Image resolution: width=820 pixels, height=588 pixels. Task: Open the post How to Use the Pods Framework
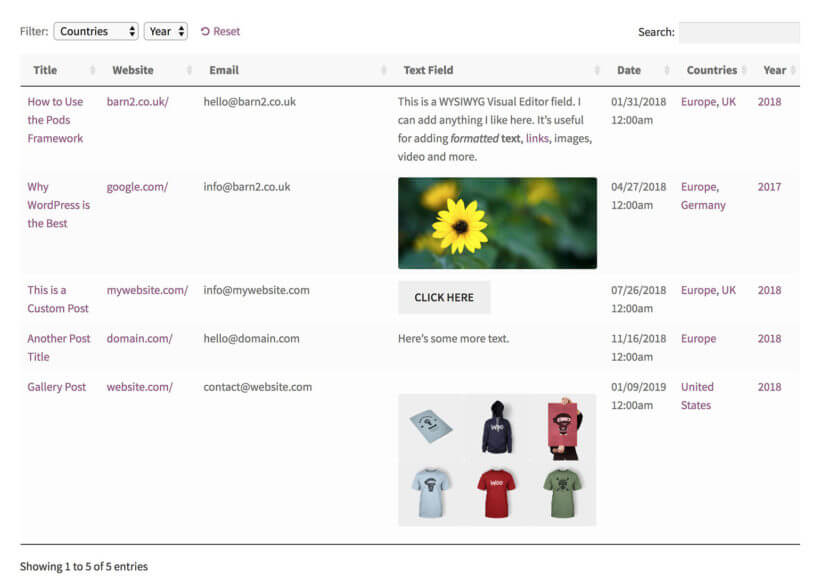(54, 119)
